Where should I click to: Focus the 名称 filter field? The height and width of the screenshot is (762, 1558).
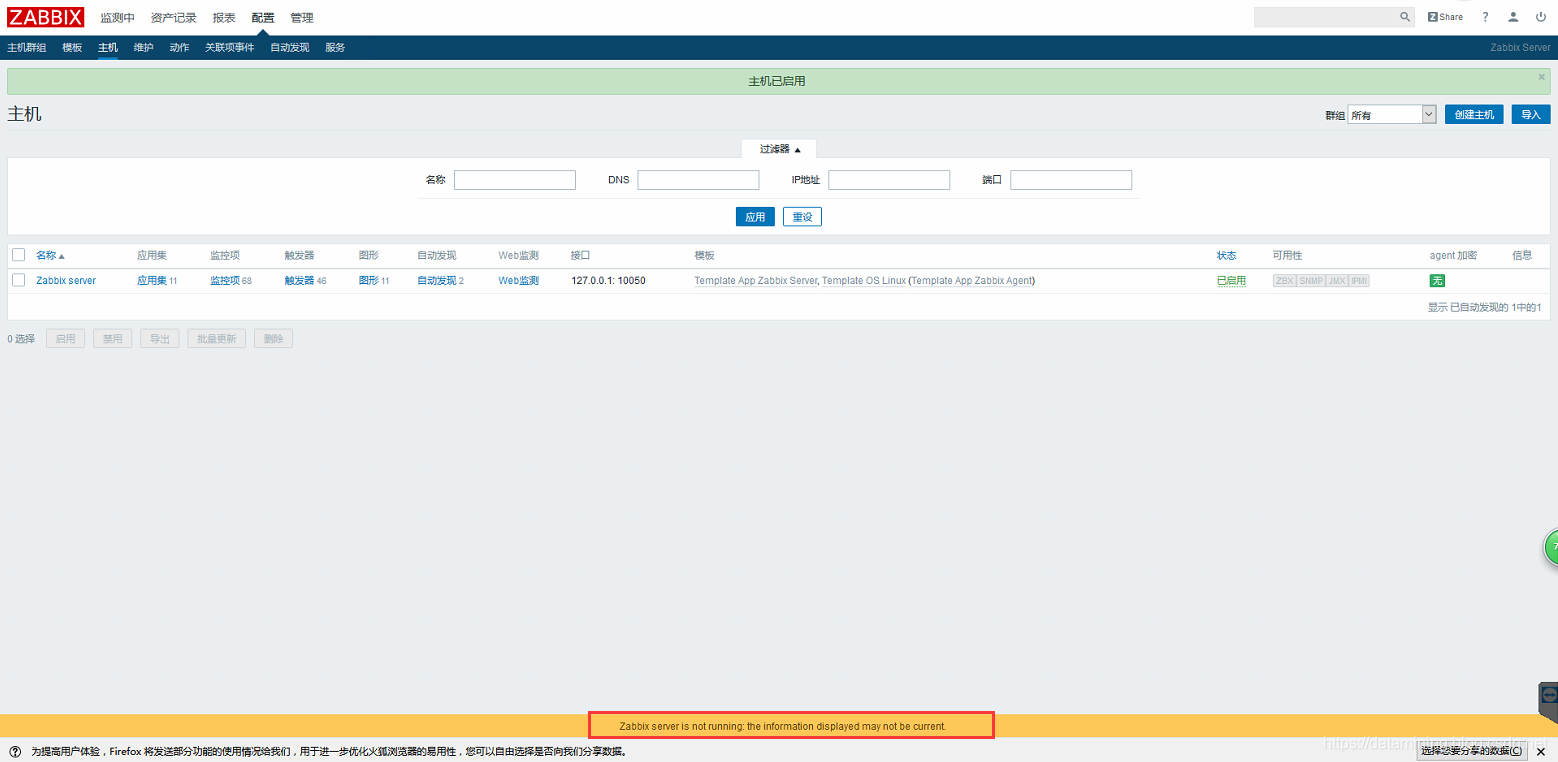515,180
